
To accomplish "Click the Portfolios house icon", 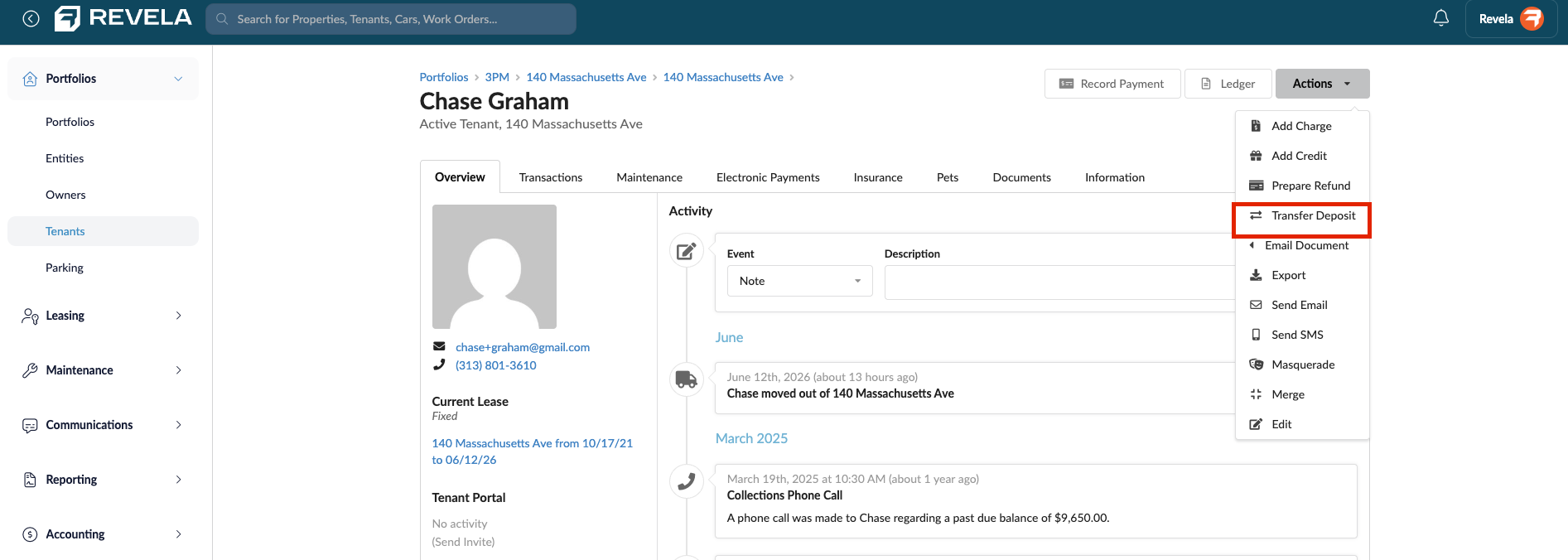I will [30, 79].
